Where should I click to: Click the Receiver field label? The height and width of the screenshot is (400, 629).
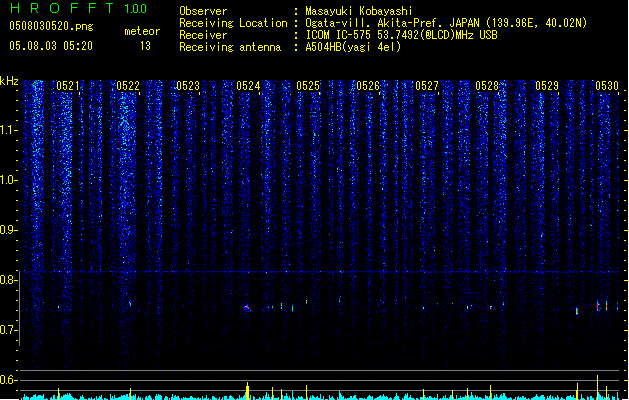pyautogui.click(x=203, y=35)
